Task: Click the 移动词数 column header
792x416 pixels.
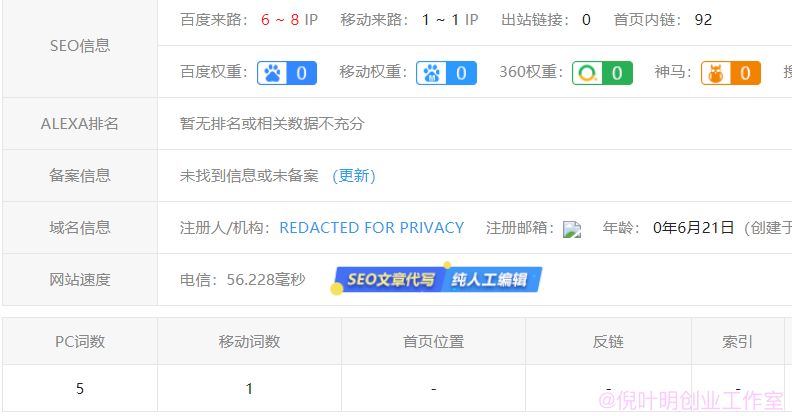Action: 250,341
